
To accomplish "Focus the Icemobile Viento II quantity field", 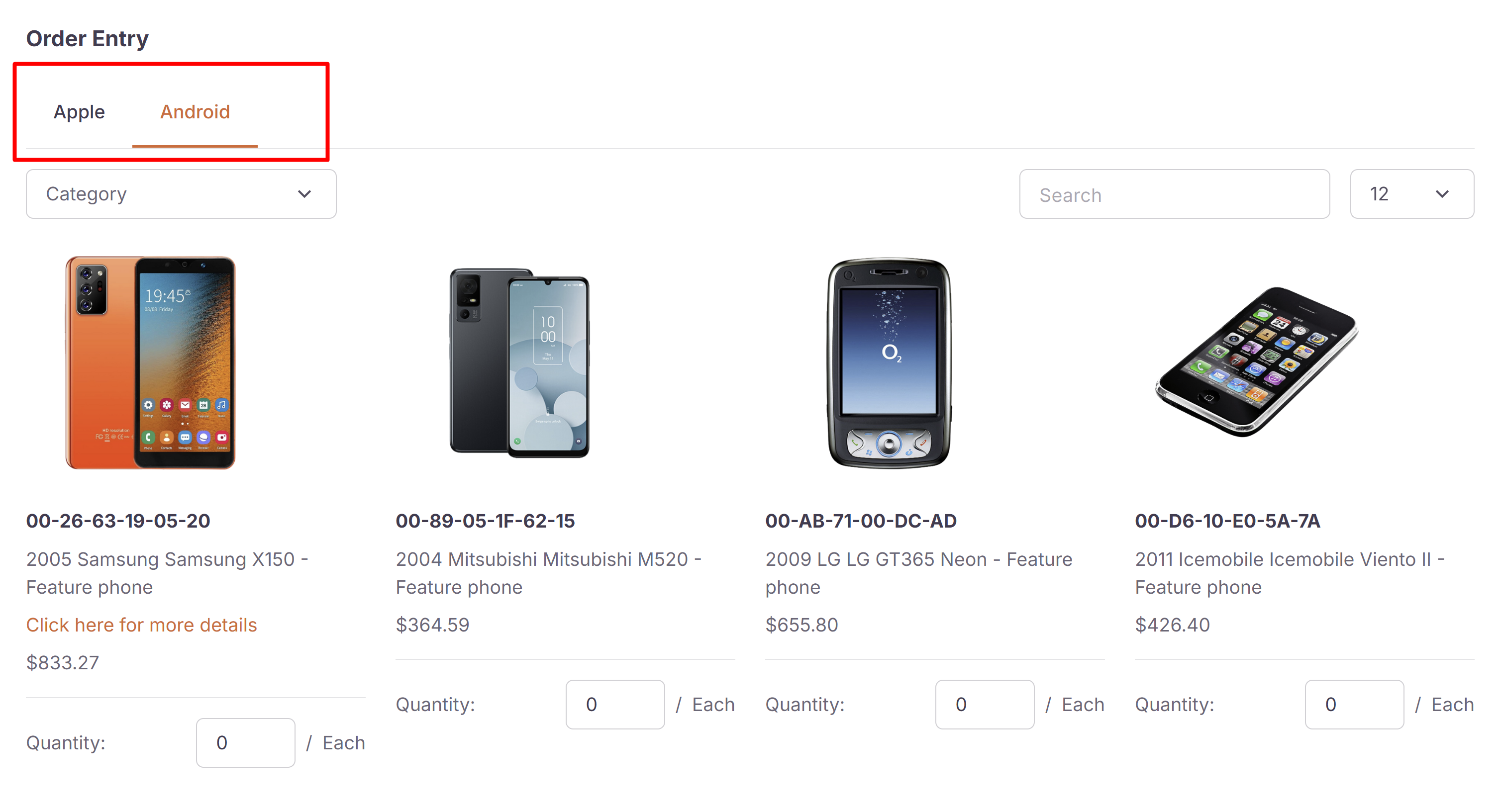I will [x=1354, y=704].
